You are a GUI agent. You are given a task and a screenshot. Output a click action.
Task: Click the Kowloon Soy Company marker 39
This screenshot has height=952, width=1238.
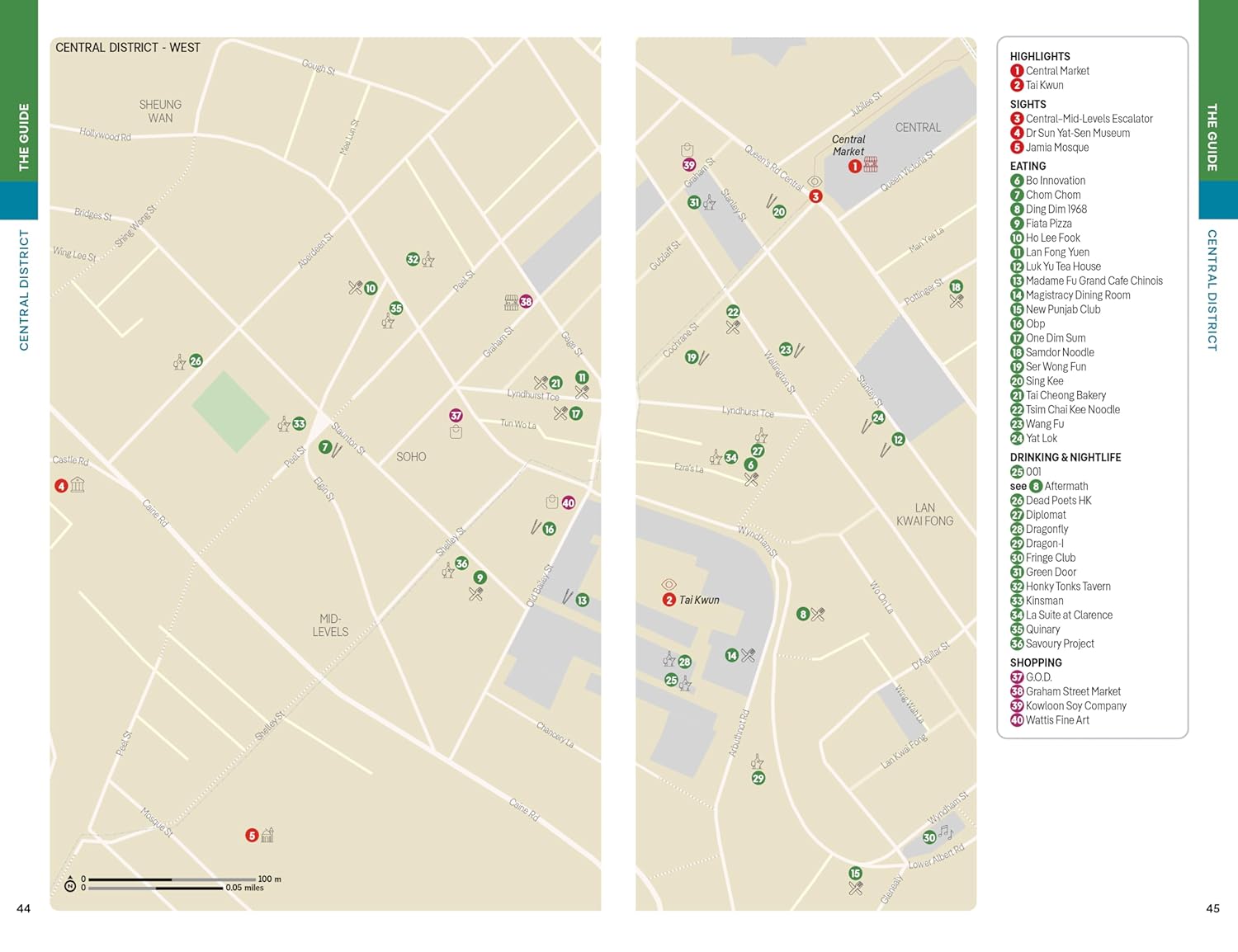tap(688, 165)
